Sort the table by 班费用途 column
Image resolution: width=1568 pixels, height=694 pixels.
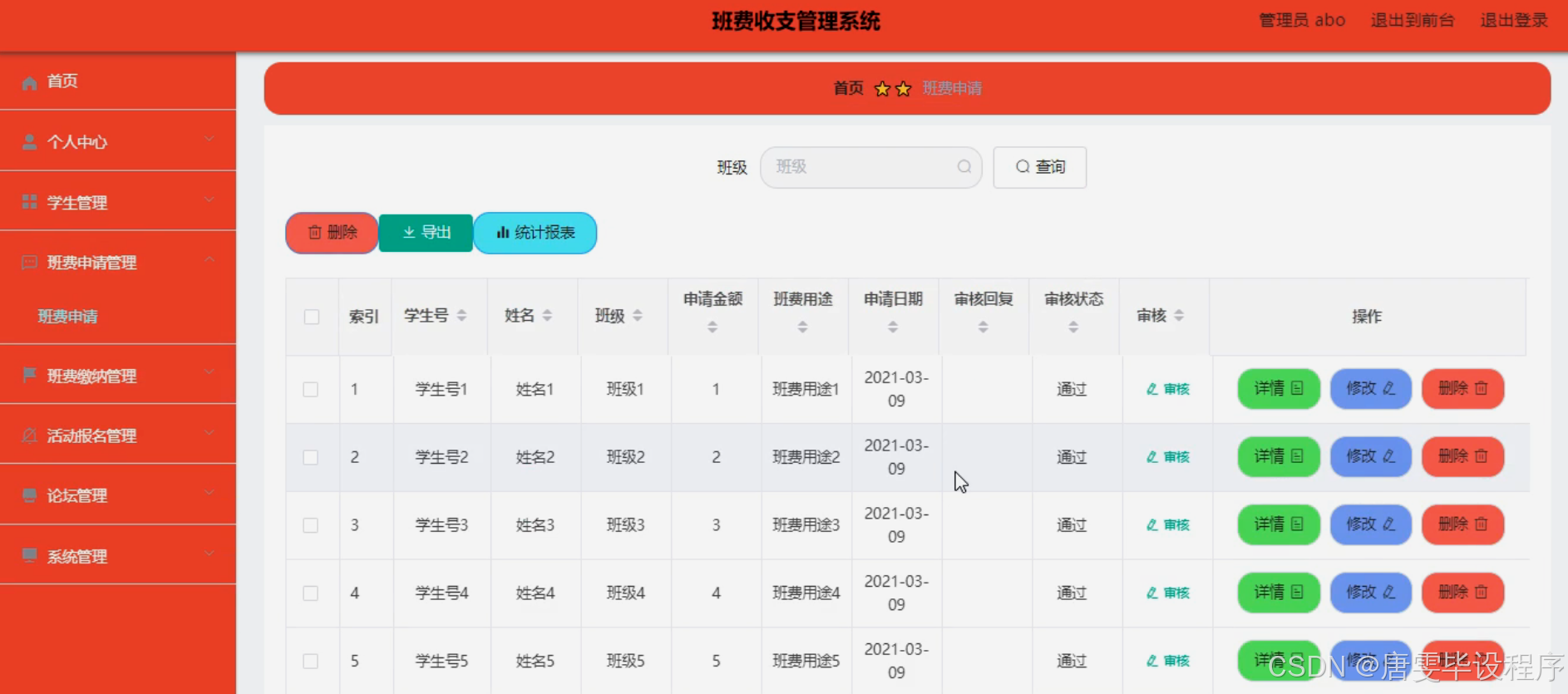point(802,327)
